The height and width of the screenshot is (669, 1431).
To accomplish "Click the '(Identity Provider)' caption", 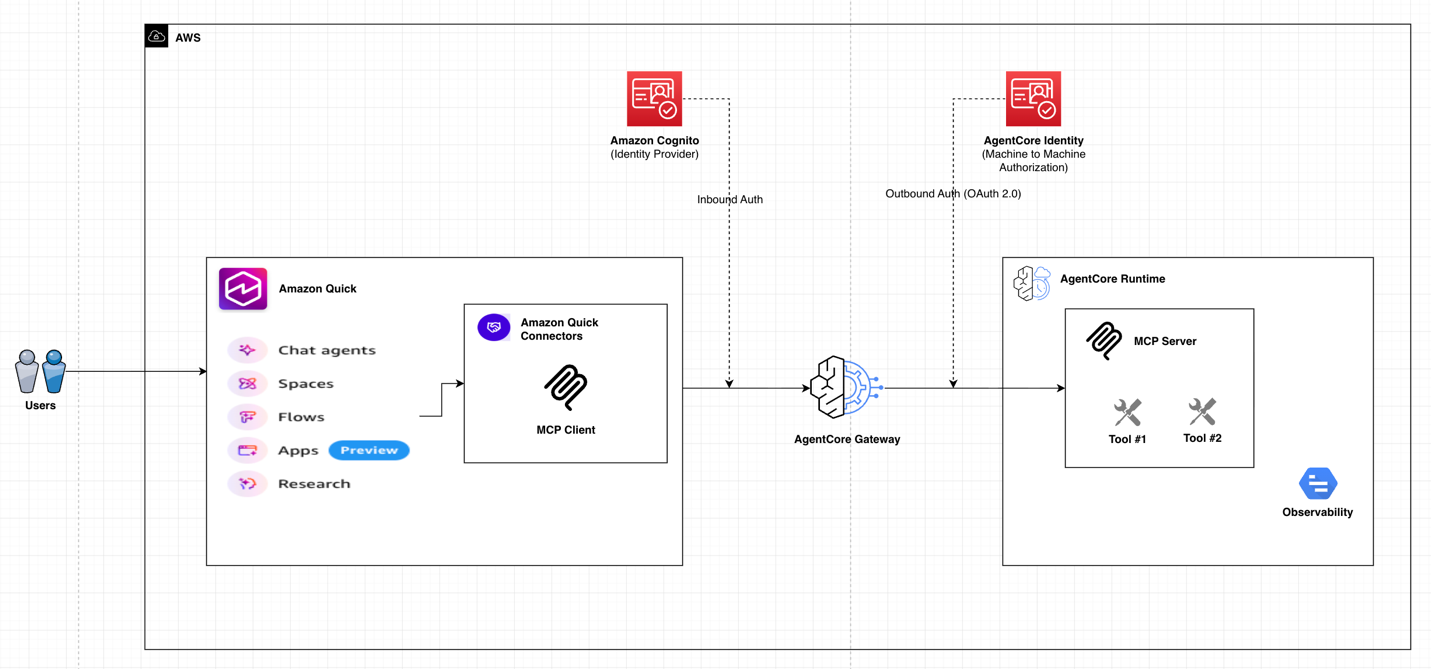I will [655, 154].
